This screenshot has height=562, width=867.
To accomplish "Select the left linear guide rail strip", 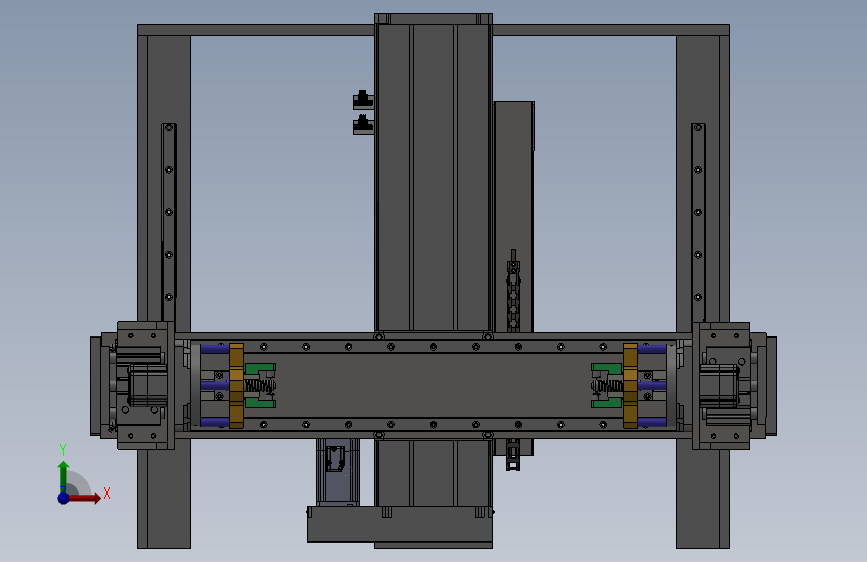I will 169,222.
